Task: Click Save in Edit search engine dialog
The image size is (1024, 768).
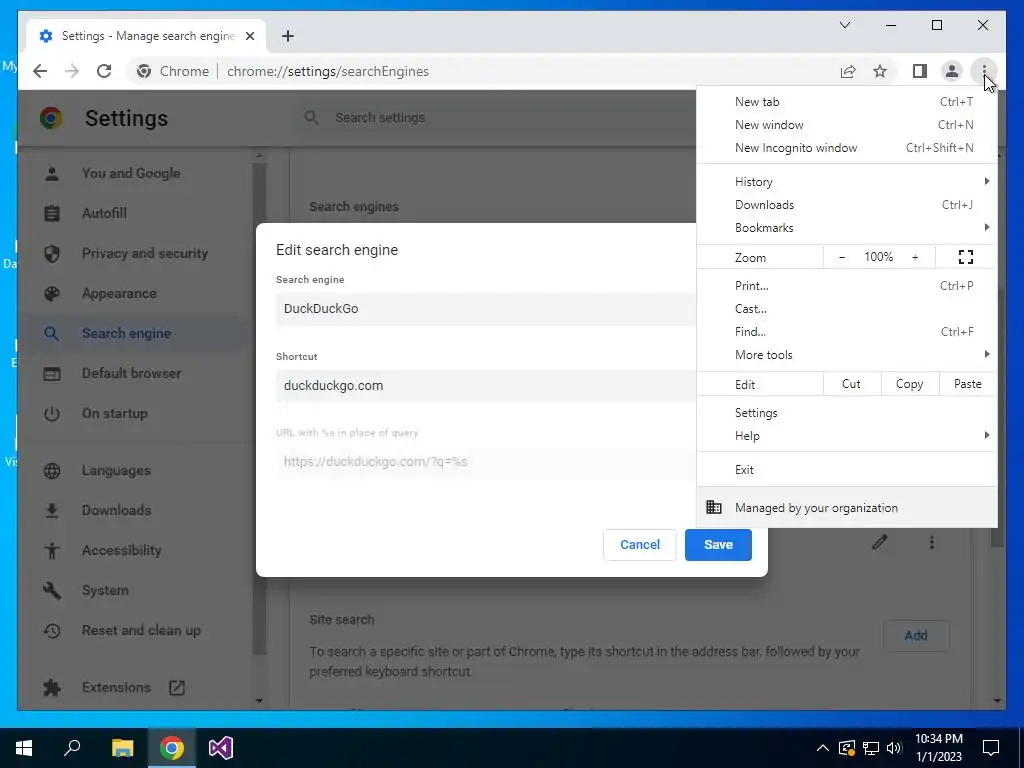Action: pyautogui.click(x=718, y=545)
